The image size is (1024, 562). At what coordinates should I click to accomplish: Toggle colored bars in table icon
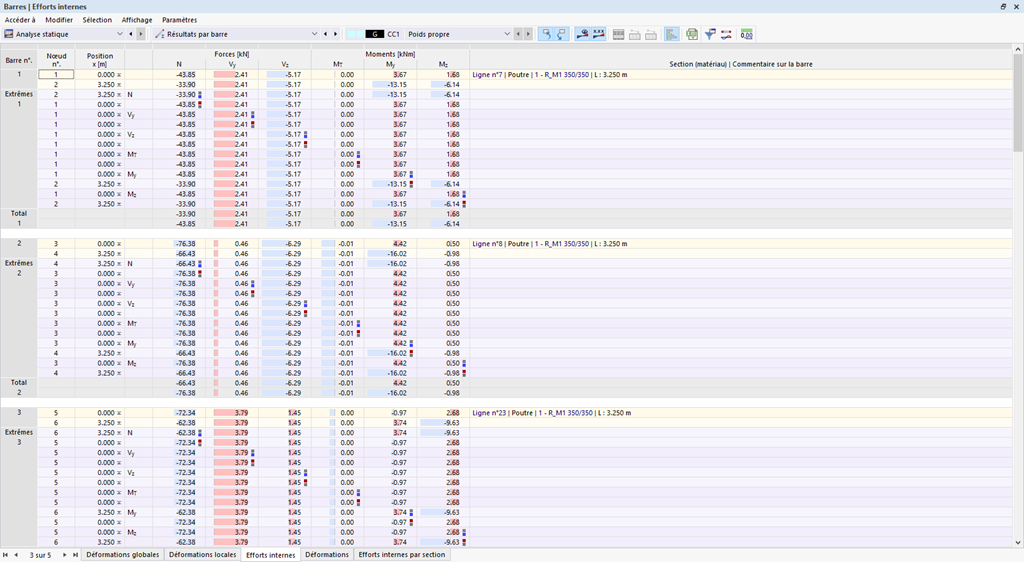click(x=671, y=34)
